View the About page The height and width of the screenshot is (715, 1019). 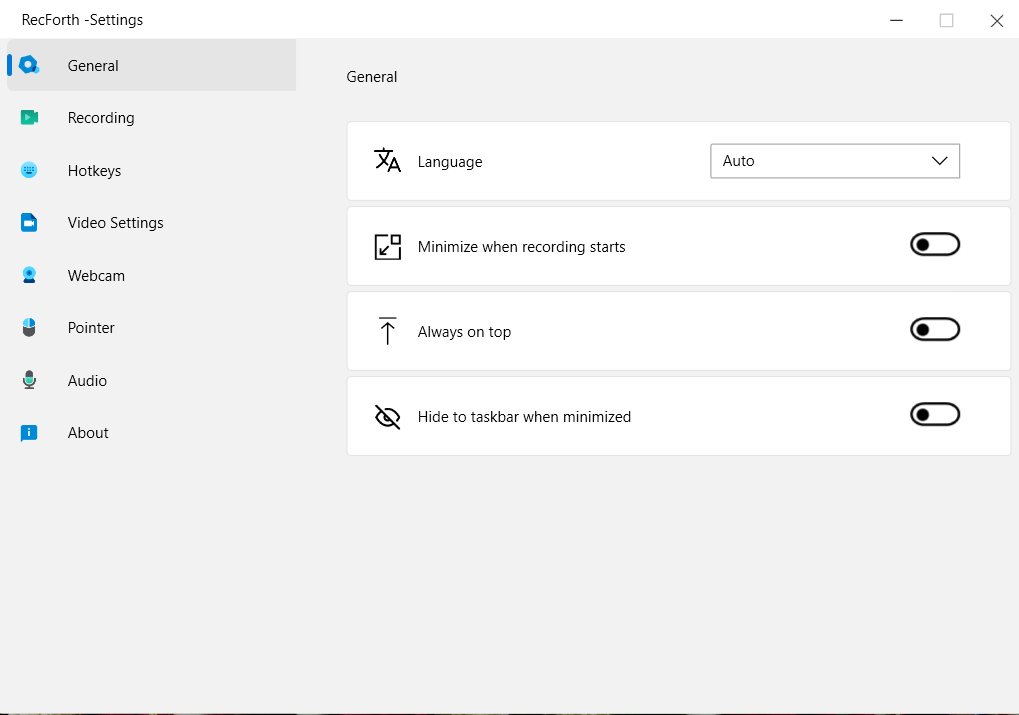coord(151,433)
